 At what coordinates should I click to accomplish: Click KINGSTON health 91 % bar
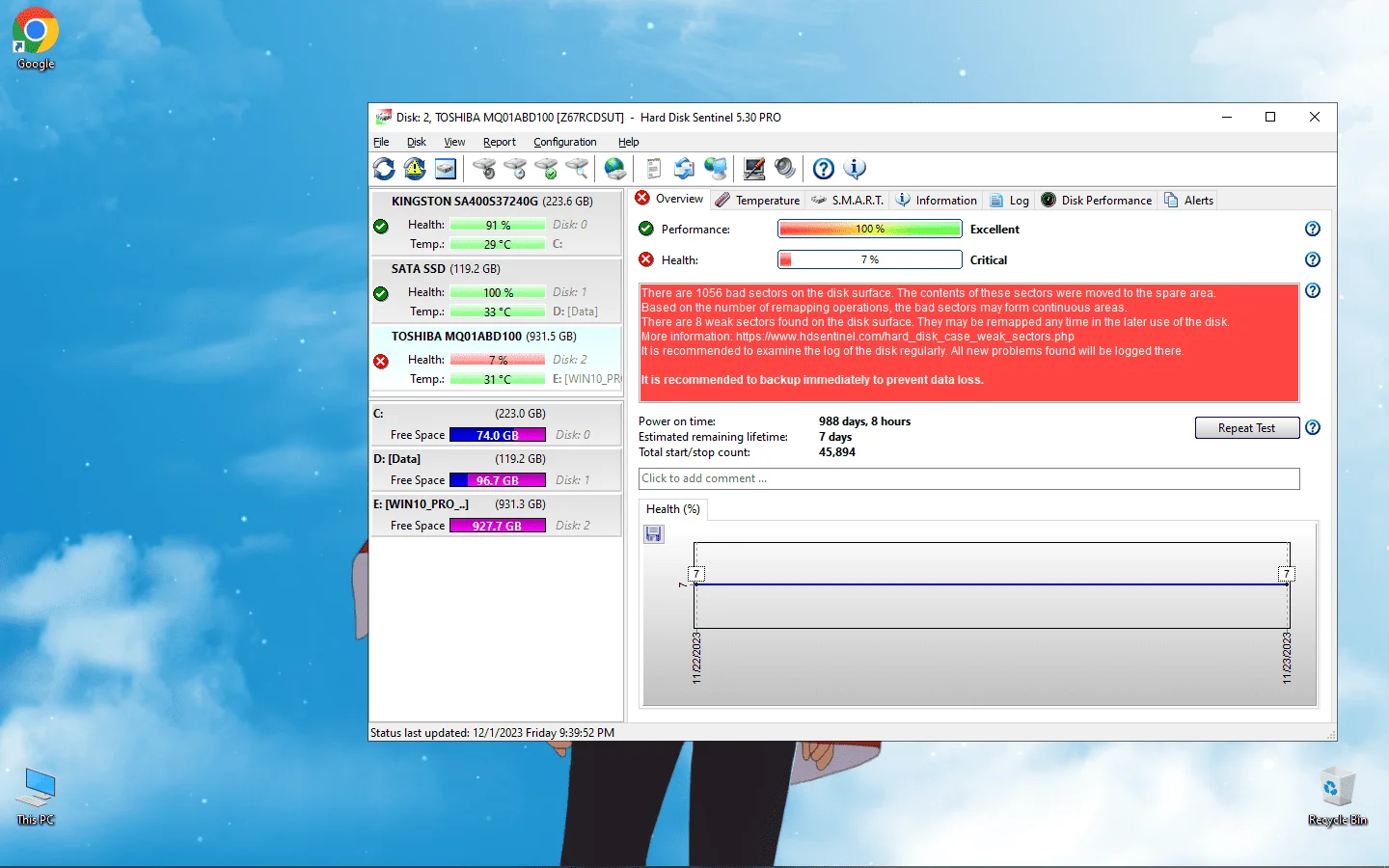[498, 225]
